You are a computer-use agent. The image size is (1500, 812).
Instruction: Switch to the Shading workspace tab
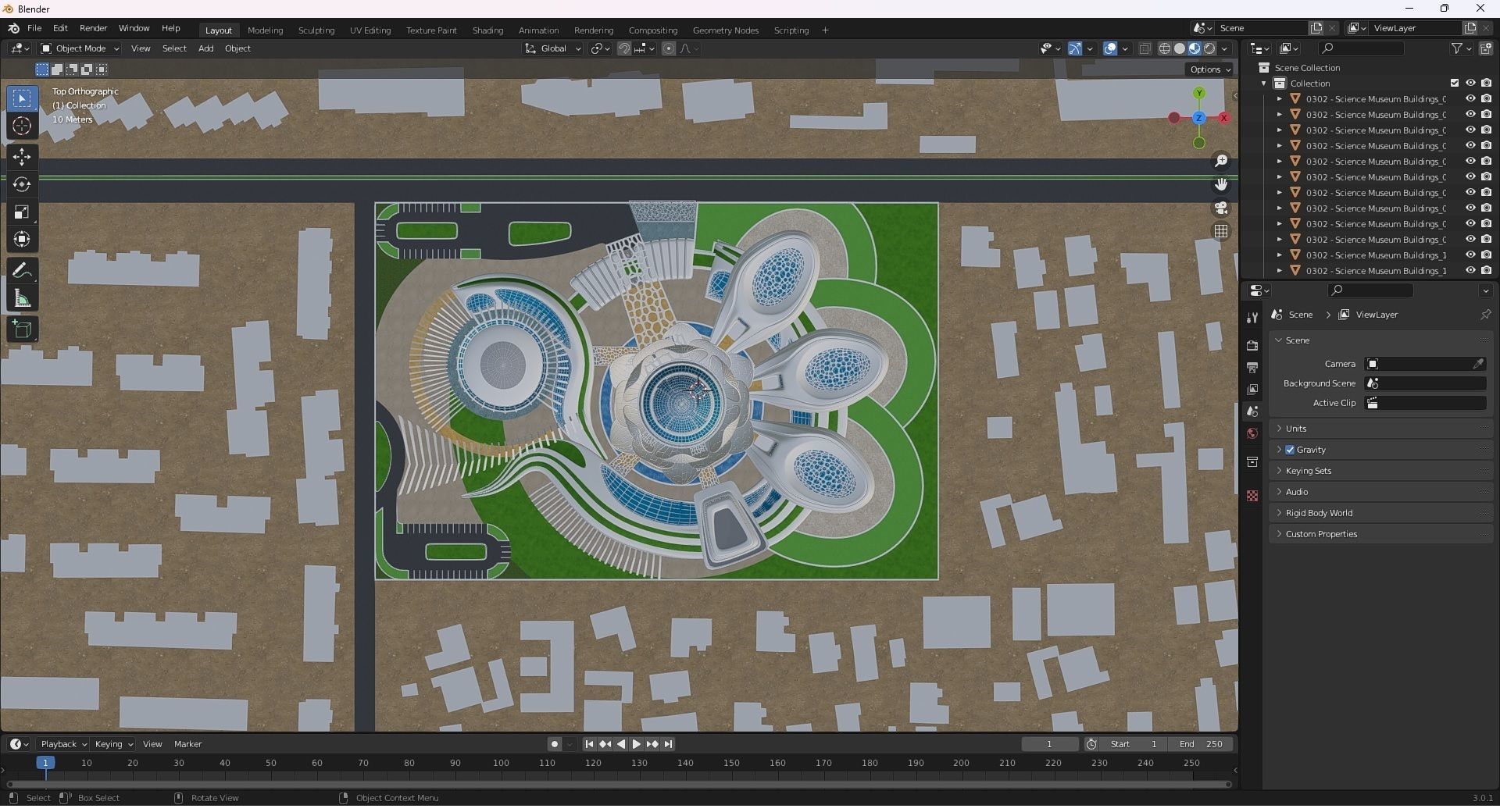(x=487, y=30)
